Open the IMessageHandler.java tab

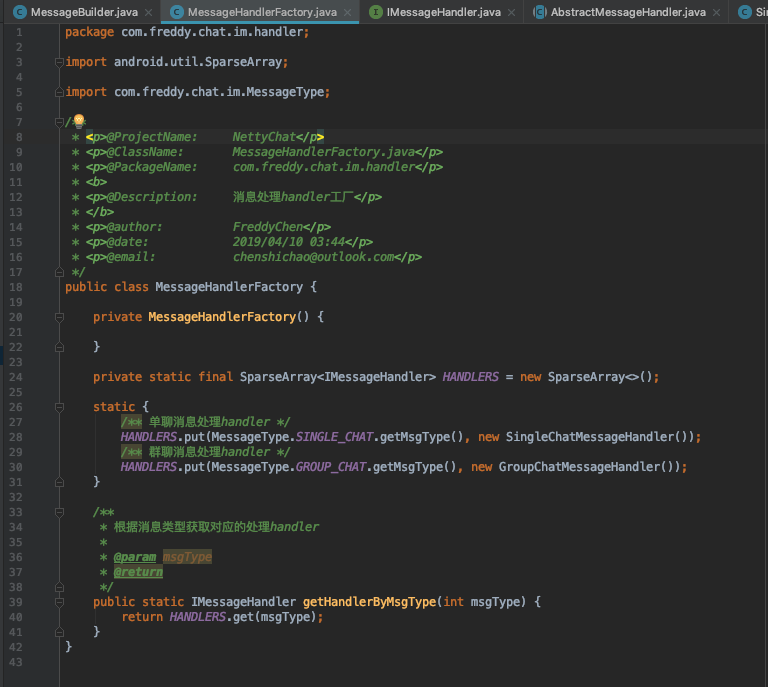[443, 12]
